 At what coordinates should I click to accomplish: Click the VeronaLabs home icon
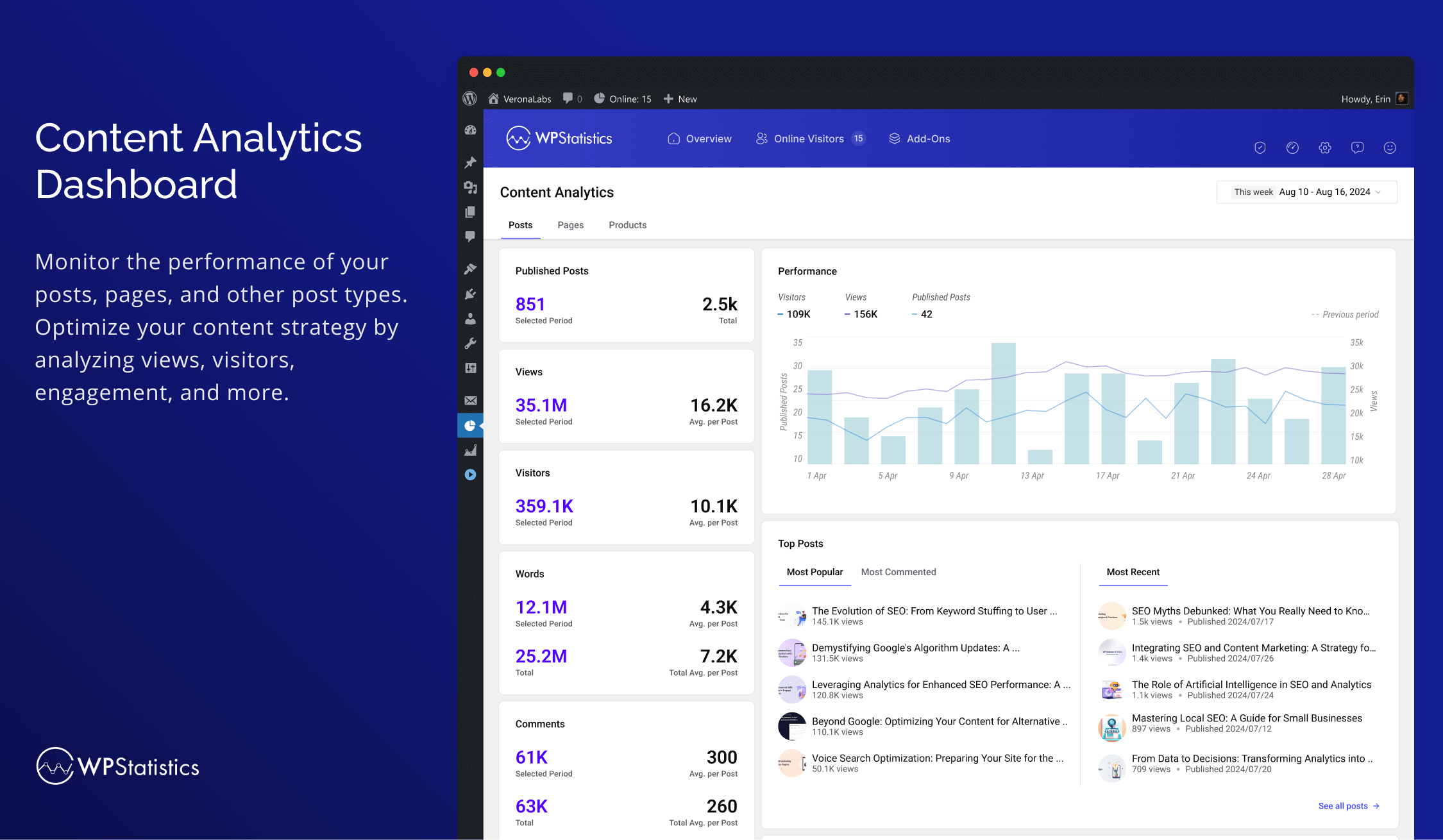click(x=493, y=99)
